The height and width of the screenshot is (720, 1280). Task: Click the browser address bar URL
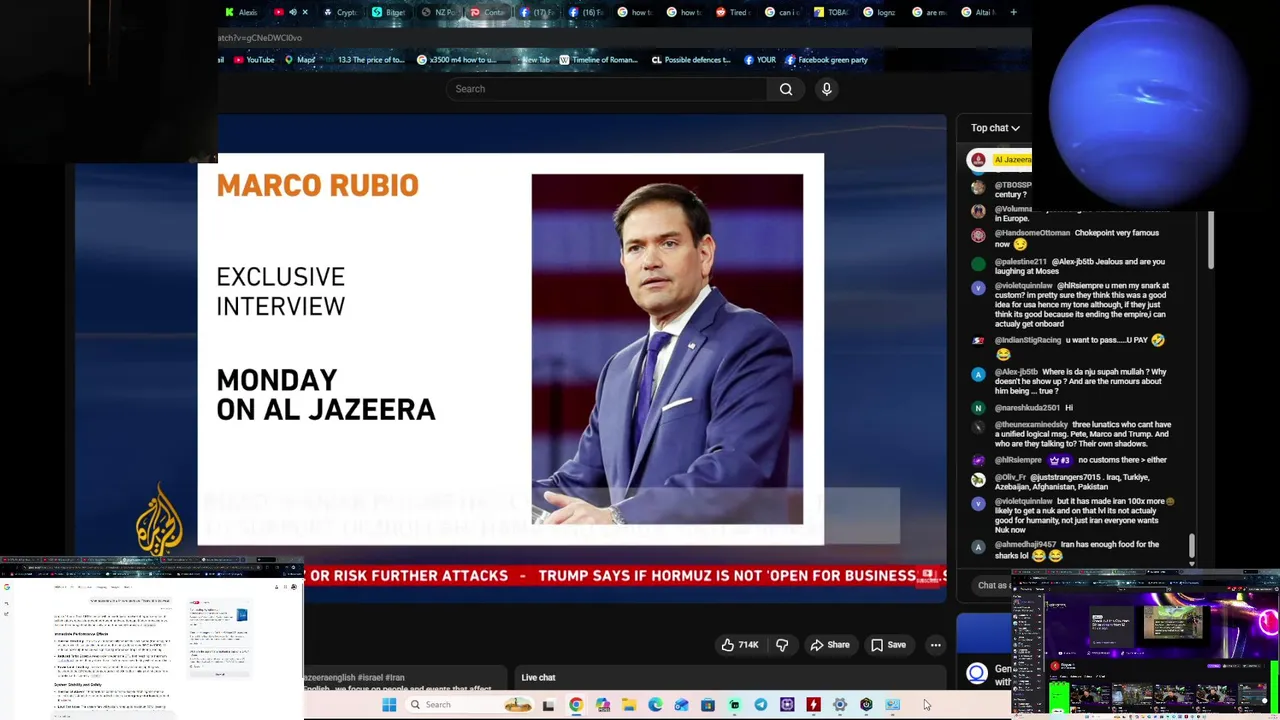(260, 38)
